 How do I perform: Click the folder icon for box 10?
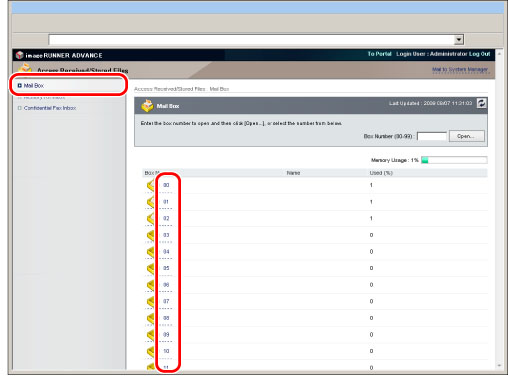[151, 351]
